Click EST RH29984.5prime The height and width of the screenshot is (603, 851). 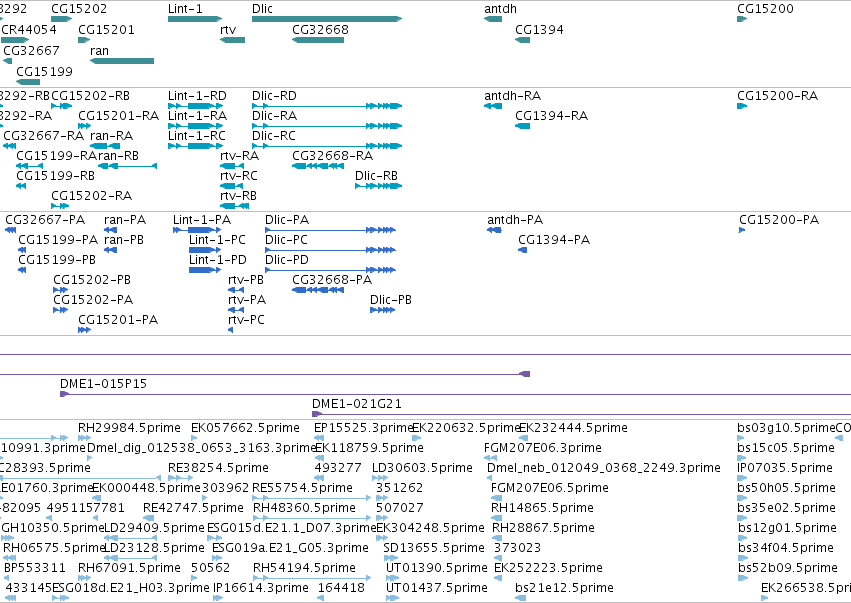pyautogui.click(x=129, y=428)
